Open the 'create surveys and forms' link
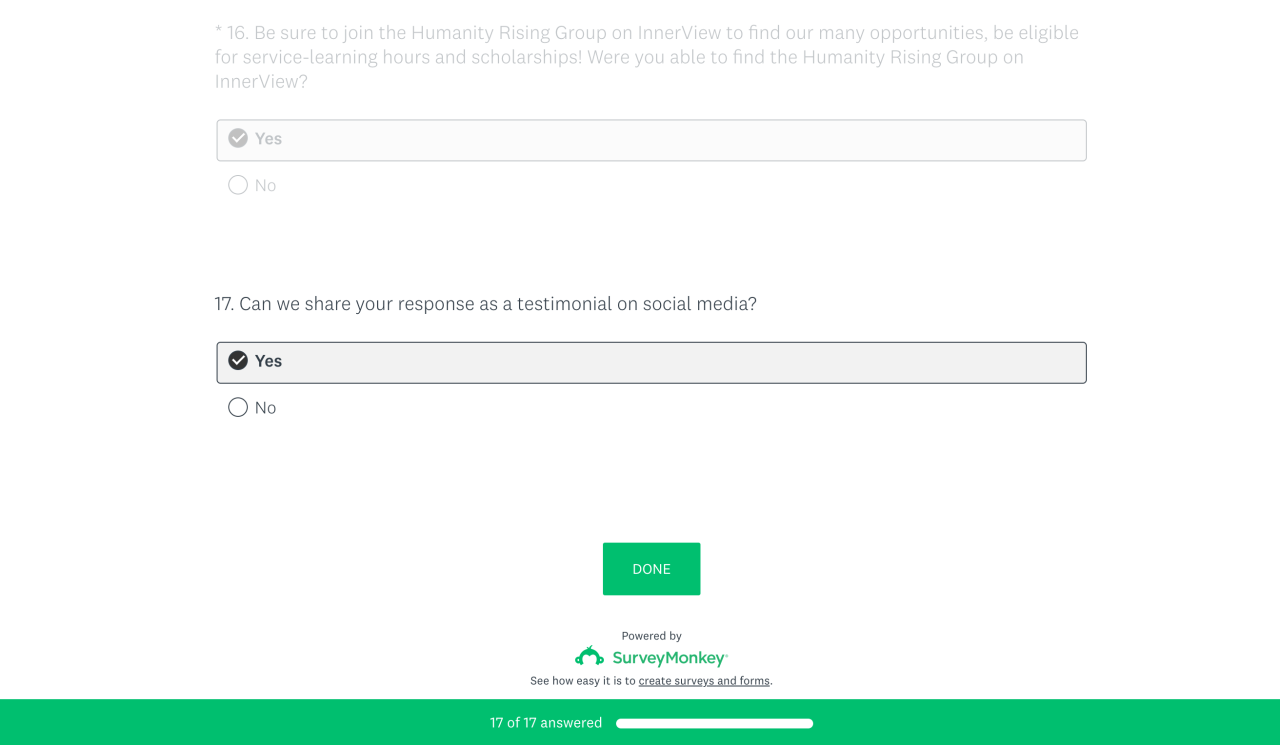Image resolution: width=1280 pixels, height=745 pixels. [x=704, y=681]
